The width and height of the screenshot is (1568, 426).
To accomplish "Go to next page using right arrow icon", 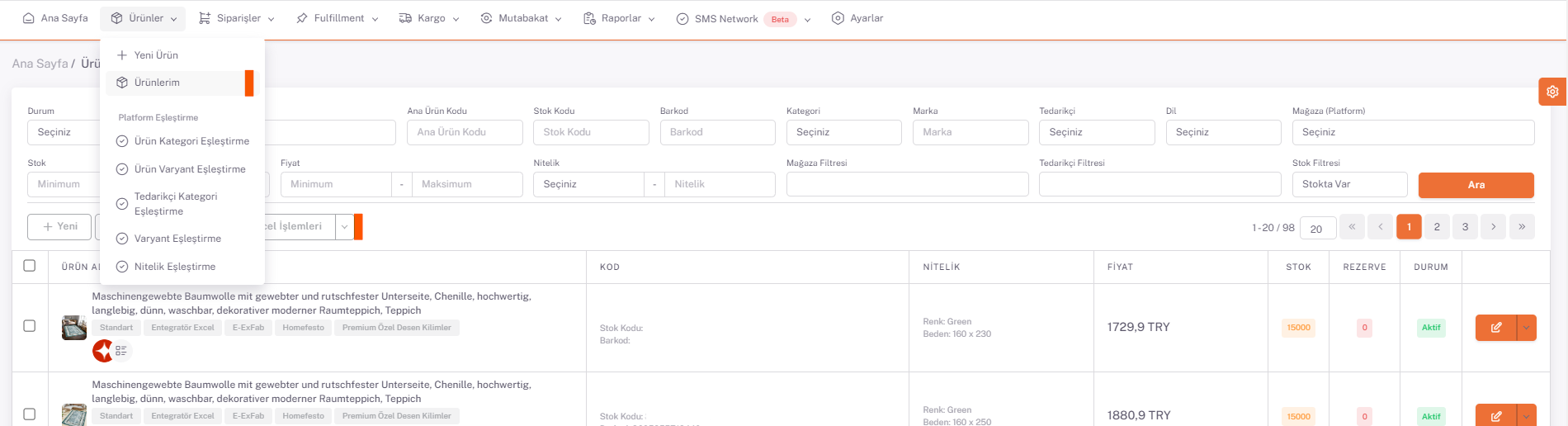I will tap(1493, 226).
